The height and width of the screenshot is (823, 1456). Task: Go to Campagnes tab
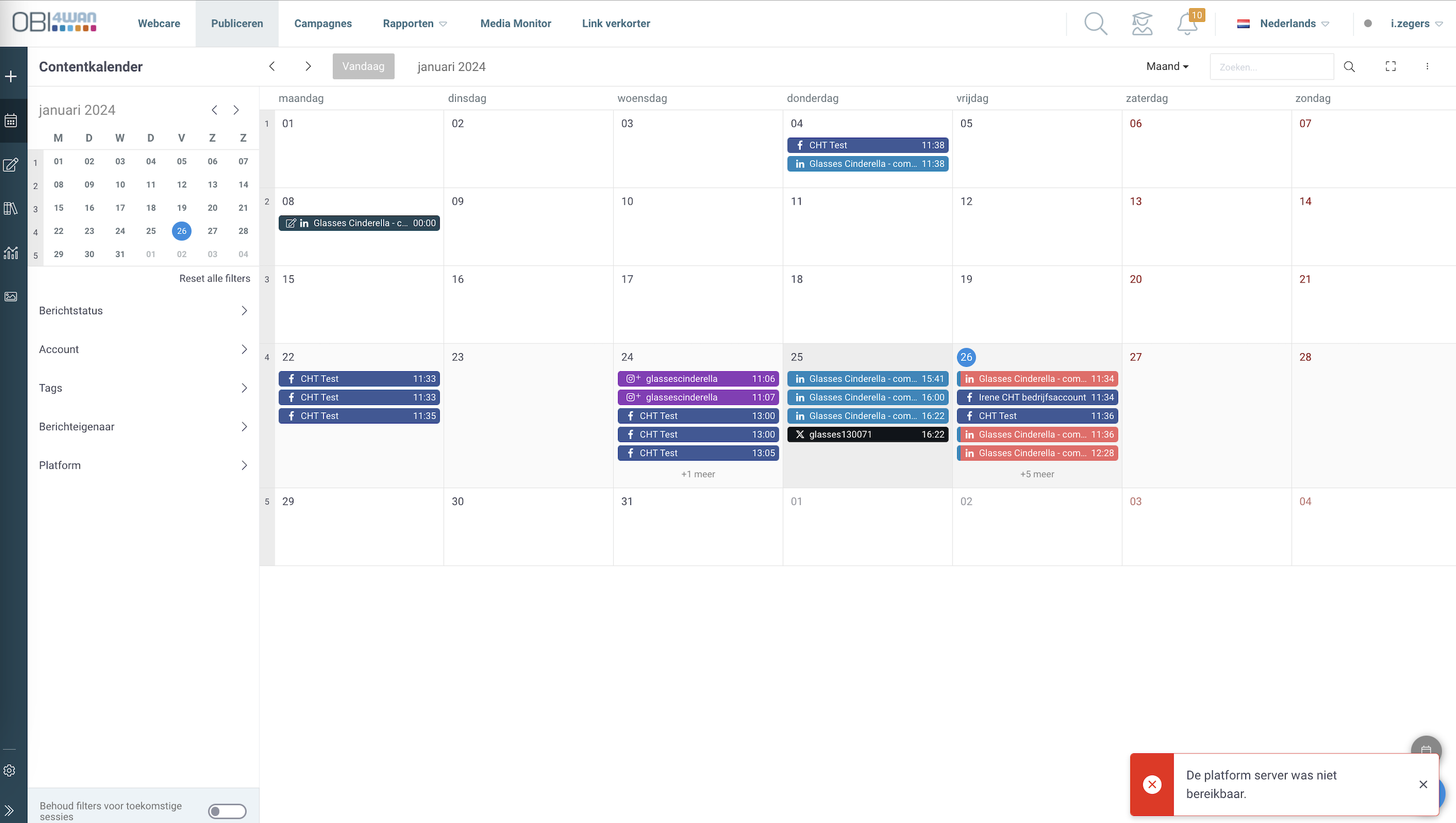pyautogui.click(x=323, y=23)
